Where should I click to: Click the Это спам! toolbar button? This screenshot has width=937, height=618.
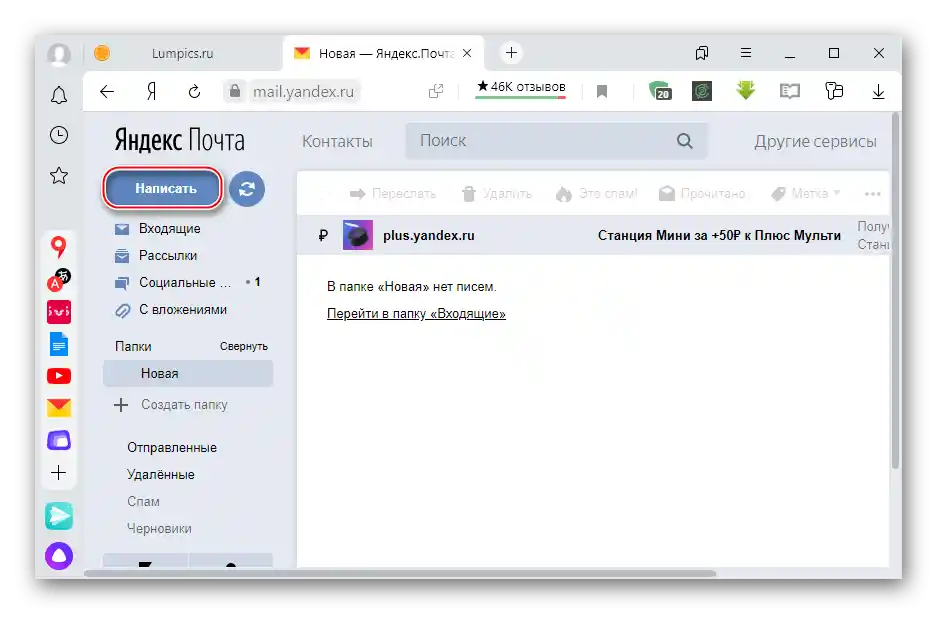tap(596, 193)
